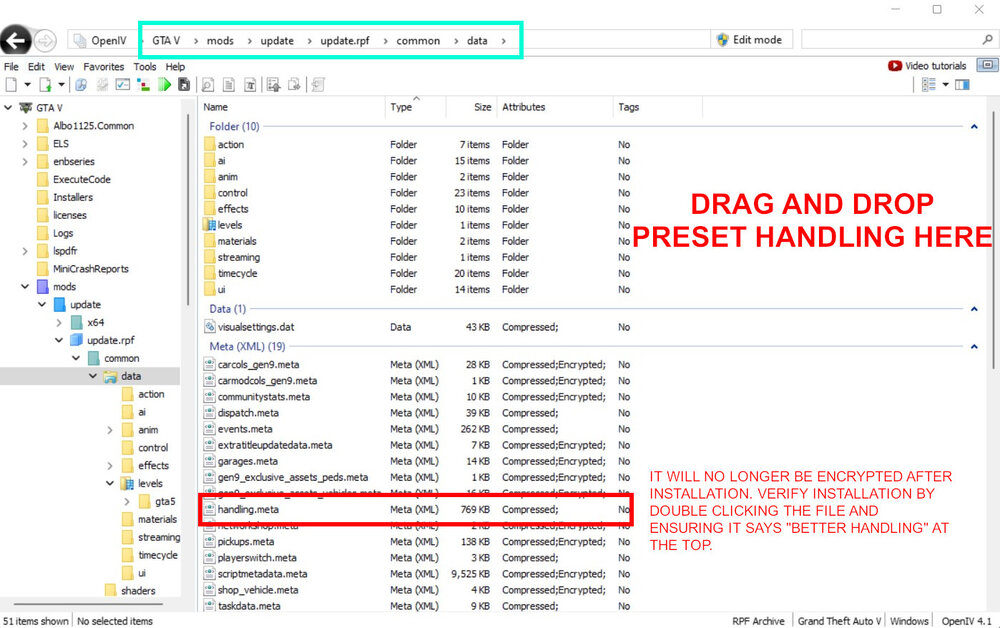The width and height of the screenshot is (1000, 628).
Task: Click the back navigation arrow
Action: click(15, 41)
